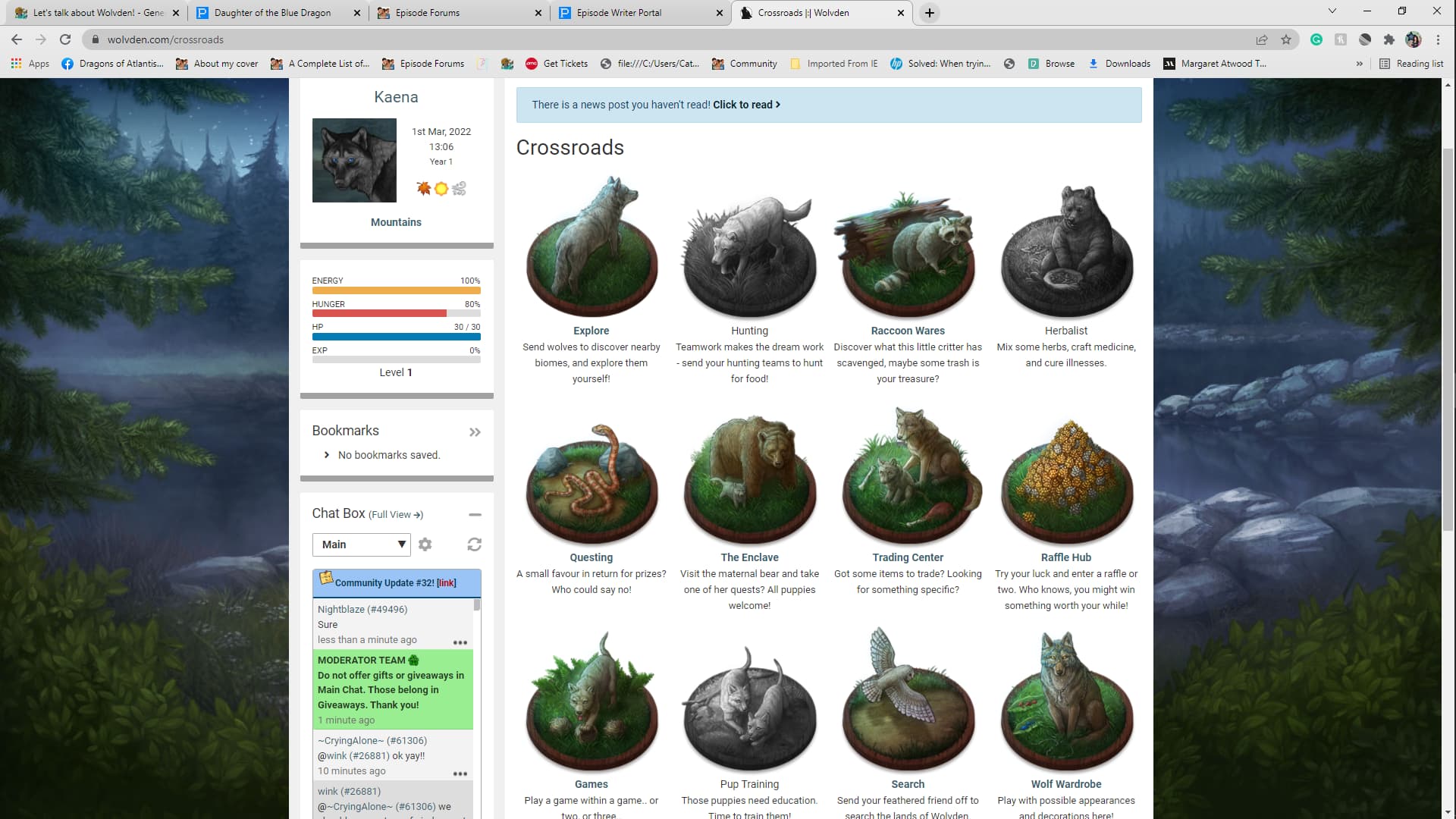Open Downloads bookmark
Viewport: 1456px width, 819px height.
(x=1119, y=64)
